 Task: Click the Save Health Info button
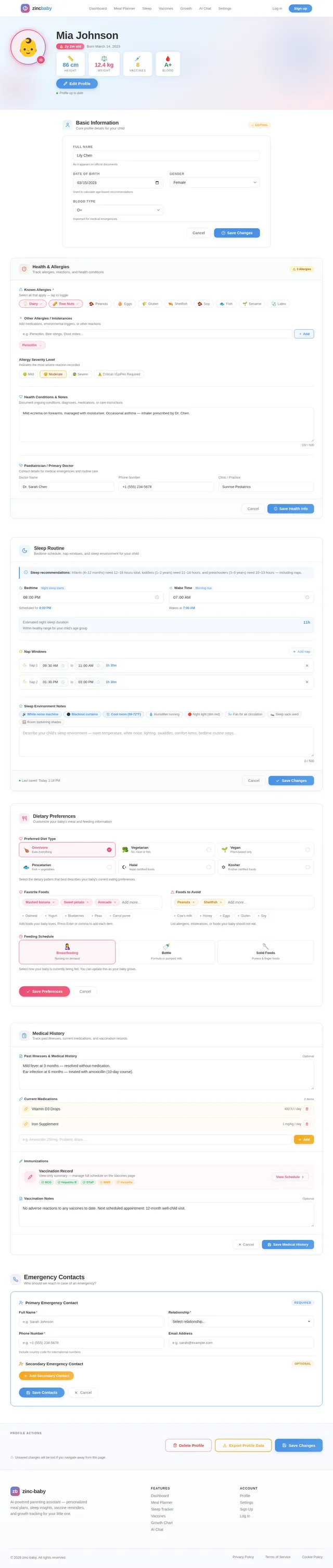pyautogui.click(x=290, y=508)
